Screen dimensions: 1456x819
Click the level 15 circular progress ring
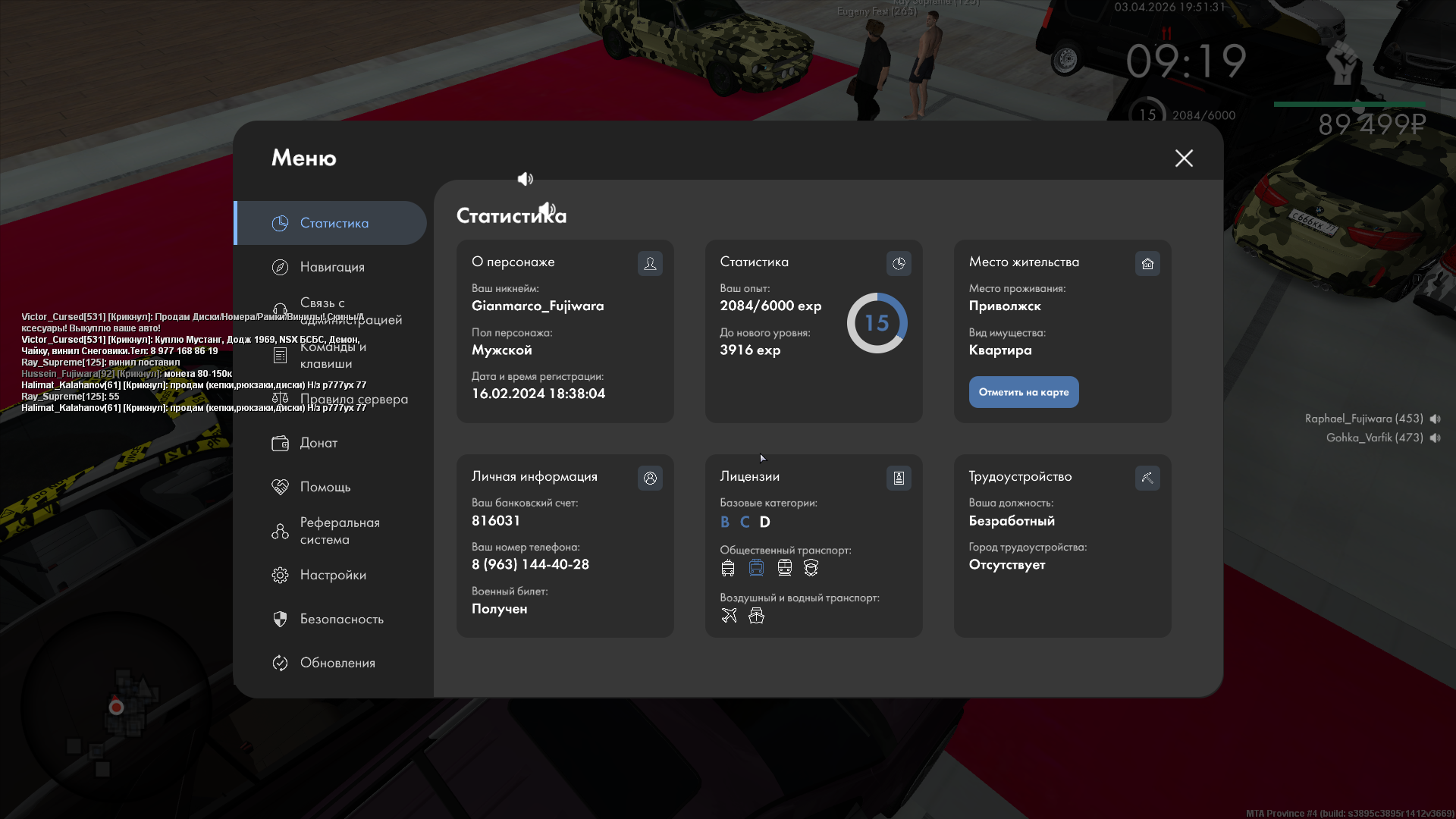click(x=877, y=323)
